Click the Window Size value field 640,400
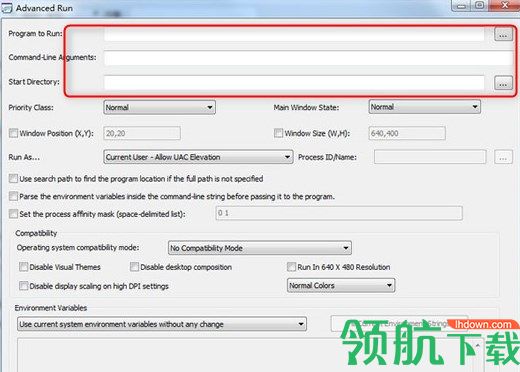This screenshot has width=520, height=372. coord(407,133)
